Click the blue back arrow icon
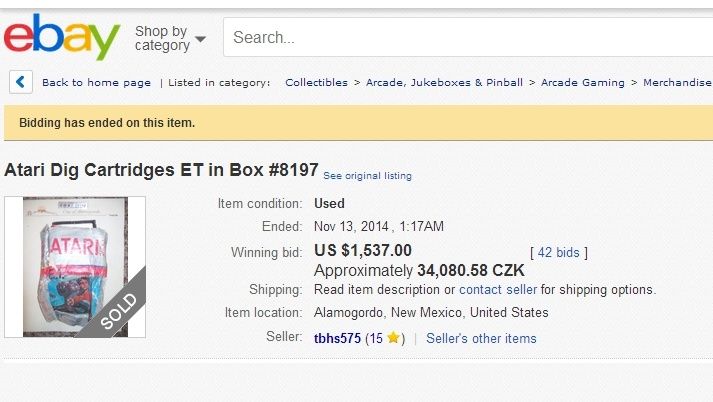The width and height of the screenshot is (713, 402). coord(20,82)
